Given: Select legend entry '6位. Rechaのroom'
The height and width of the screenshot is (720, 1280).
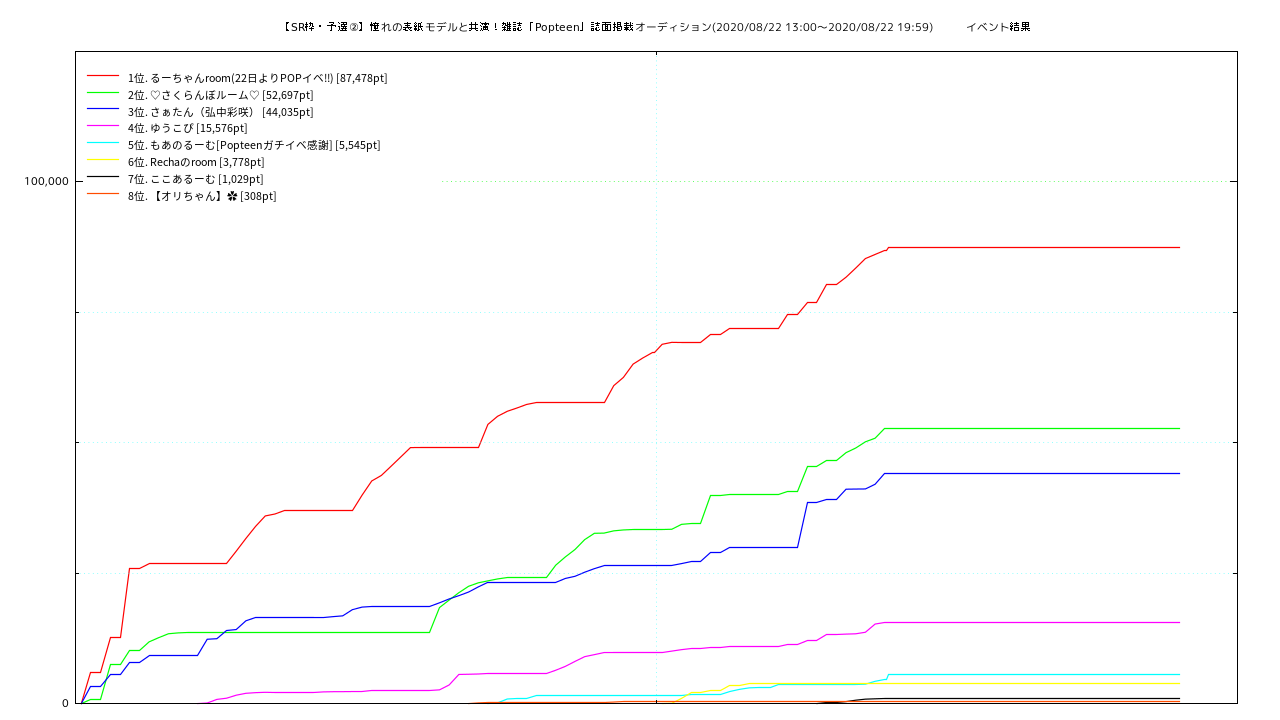Looking at the screenshot, I should tap(196, 162).
